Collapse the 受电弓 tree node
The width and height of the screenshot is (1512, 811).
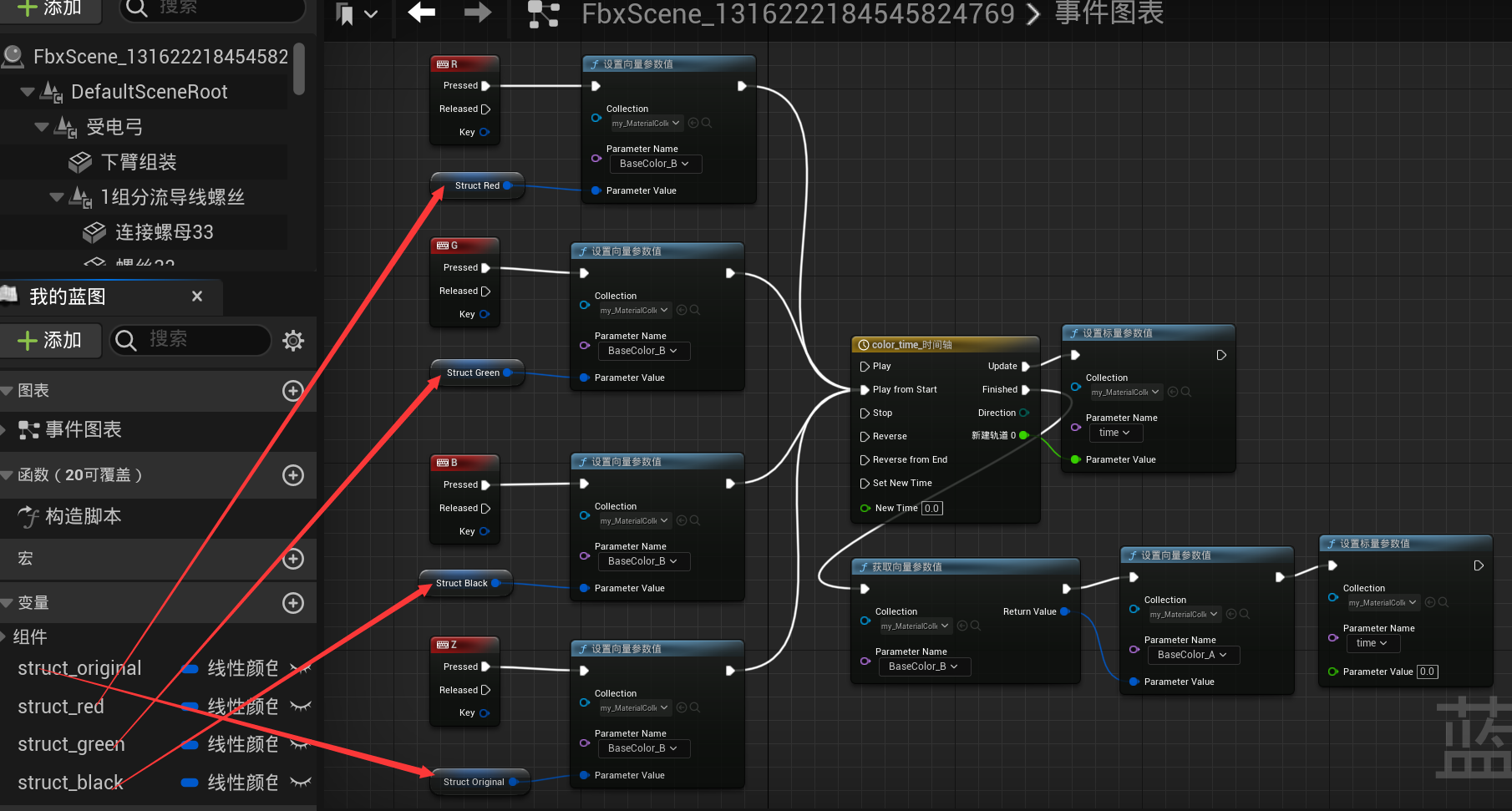pyautogui.click(x=42, y=127)
